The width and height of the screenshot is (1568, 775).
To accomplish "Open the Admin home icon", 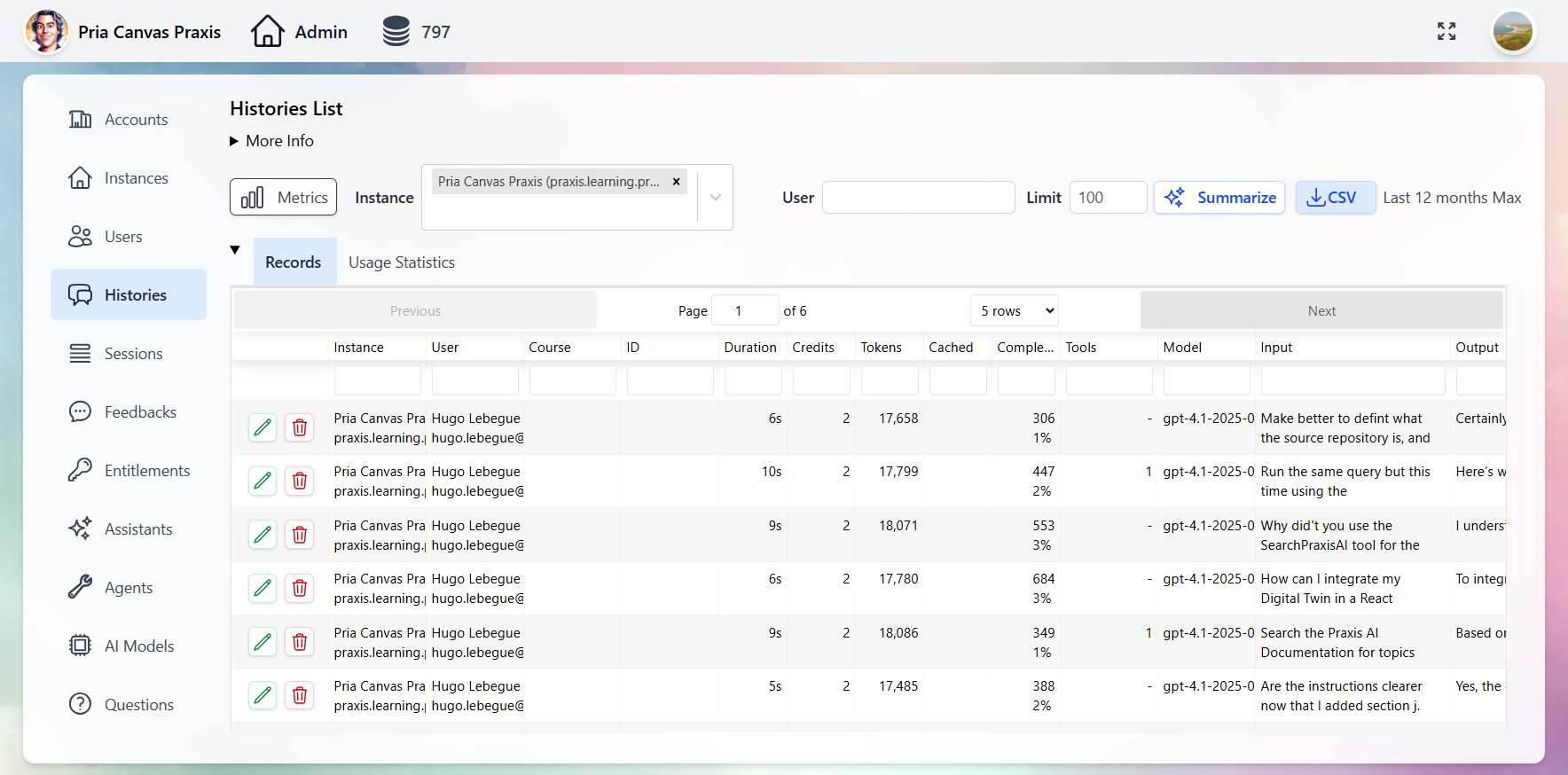I will click(267, 32).
